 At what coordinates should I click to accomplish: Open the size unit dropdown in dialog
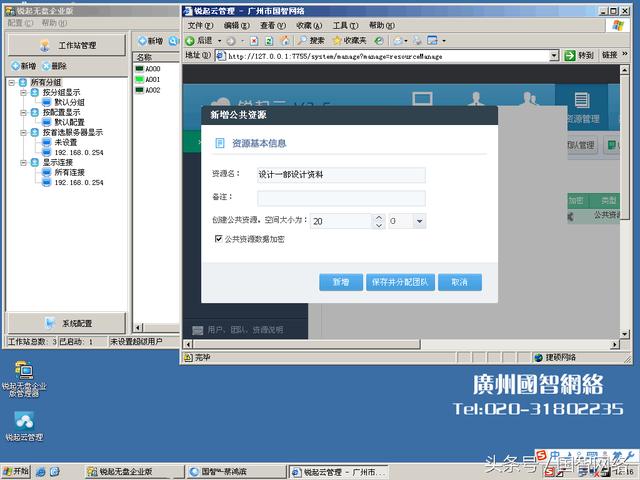tap(419, 221)
